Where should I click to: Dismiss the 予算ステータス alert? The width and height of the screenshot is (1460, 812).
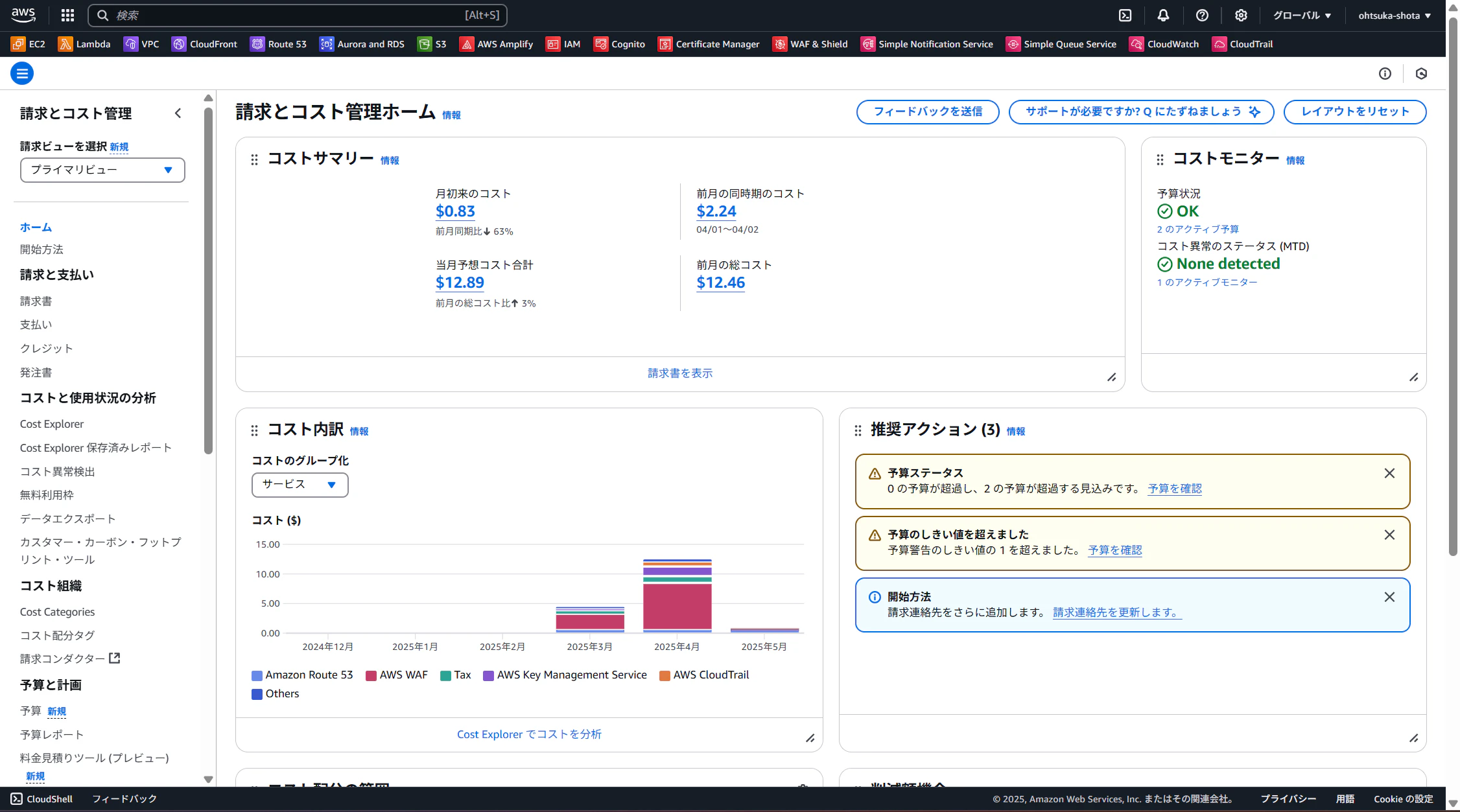[1389, 474]
